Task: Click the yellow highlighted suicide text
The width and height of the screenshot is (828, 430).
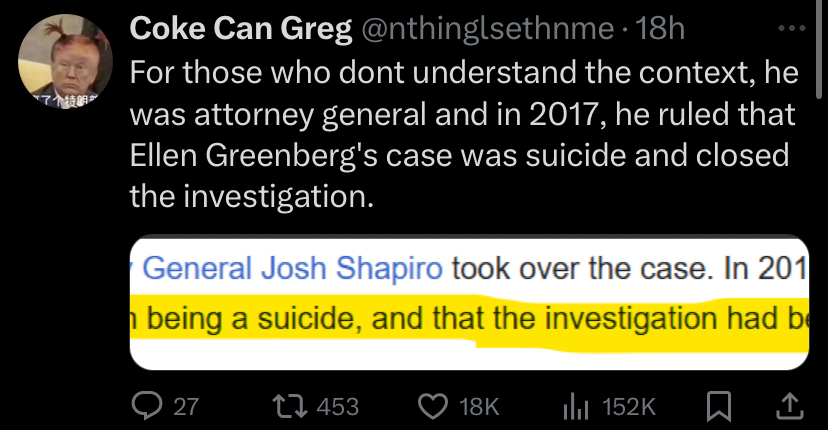Action: coord(469,320)
